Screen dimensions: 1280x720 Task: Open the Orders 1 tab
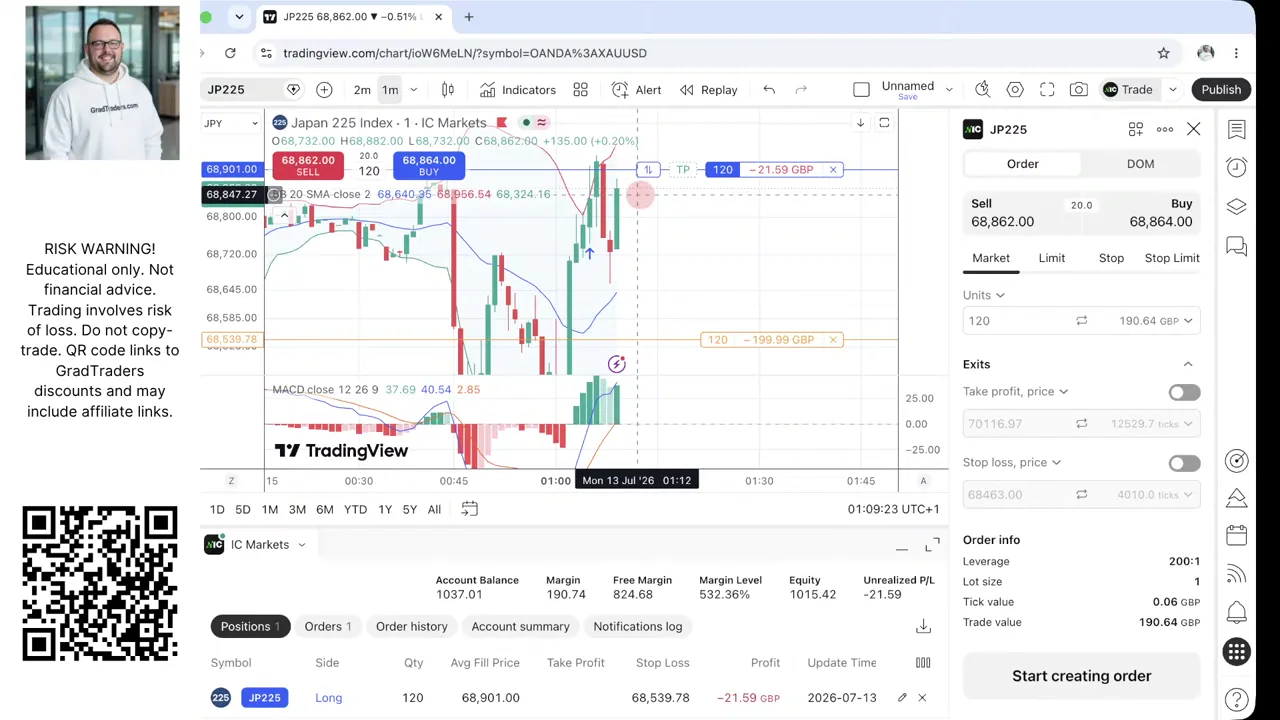(x=328, y=626)
